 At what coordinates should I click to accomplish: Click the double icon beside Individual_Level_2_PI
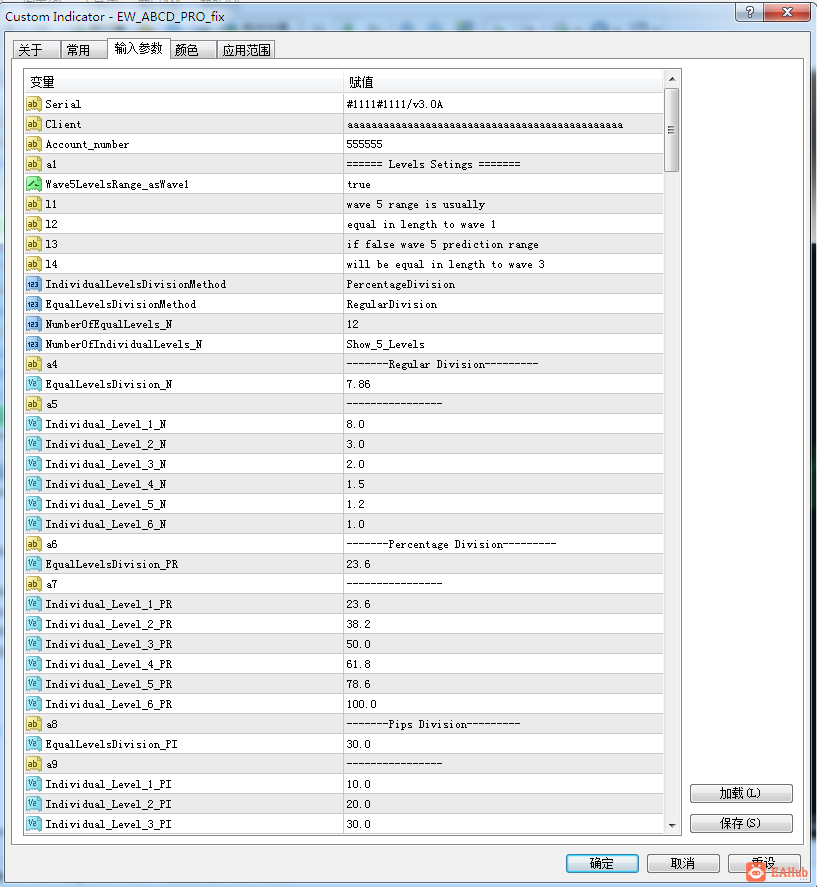[33, 804]
